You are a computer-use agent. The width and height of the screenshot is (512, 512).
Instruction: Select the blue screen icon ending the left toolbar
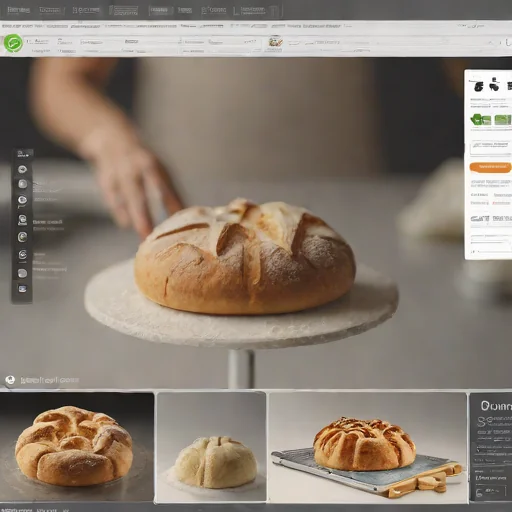22,289
